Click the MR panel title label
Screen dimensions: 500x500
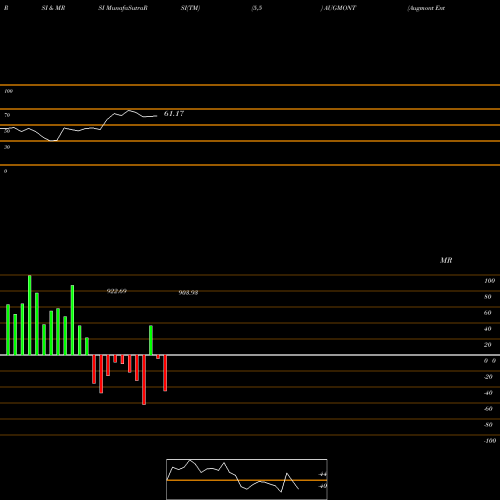pos(446,260)
